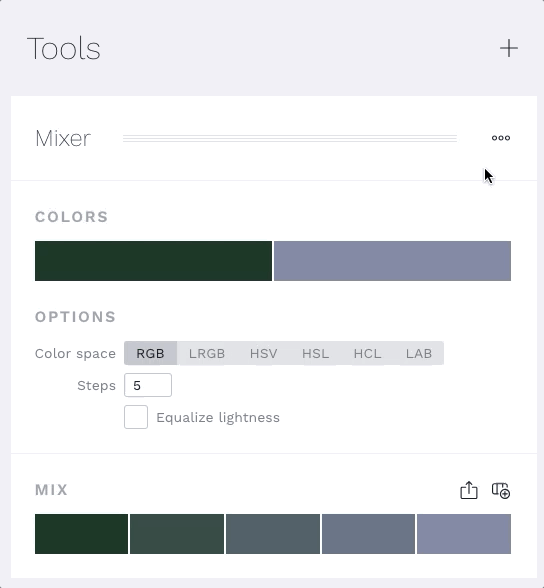This screenshot has width=544, height=588.
Task: Enable the Equalize lightness checkbox
Action: pyautogui.click(x=136, y=417)
